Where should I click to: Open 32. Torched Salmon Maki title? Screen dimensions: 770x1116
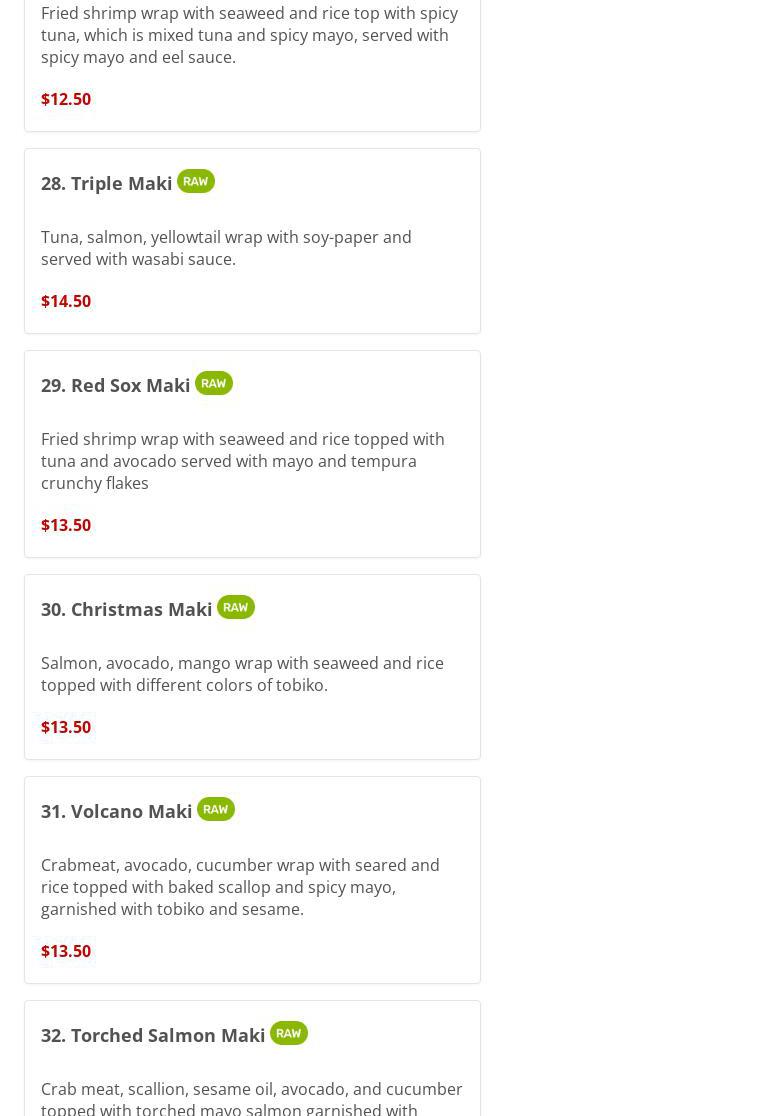[153, 1035]
